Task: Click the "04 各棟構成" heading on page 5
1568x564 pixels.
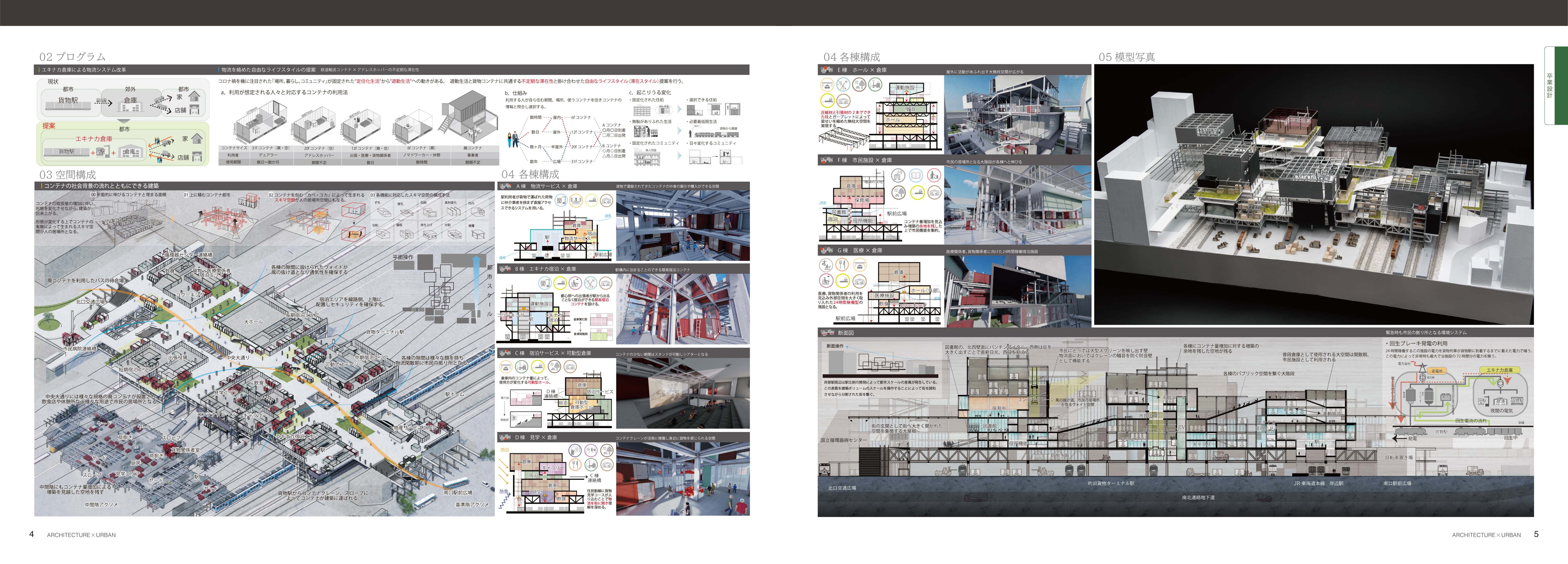Action: click(852, 57)
